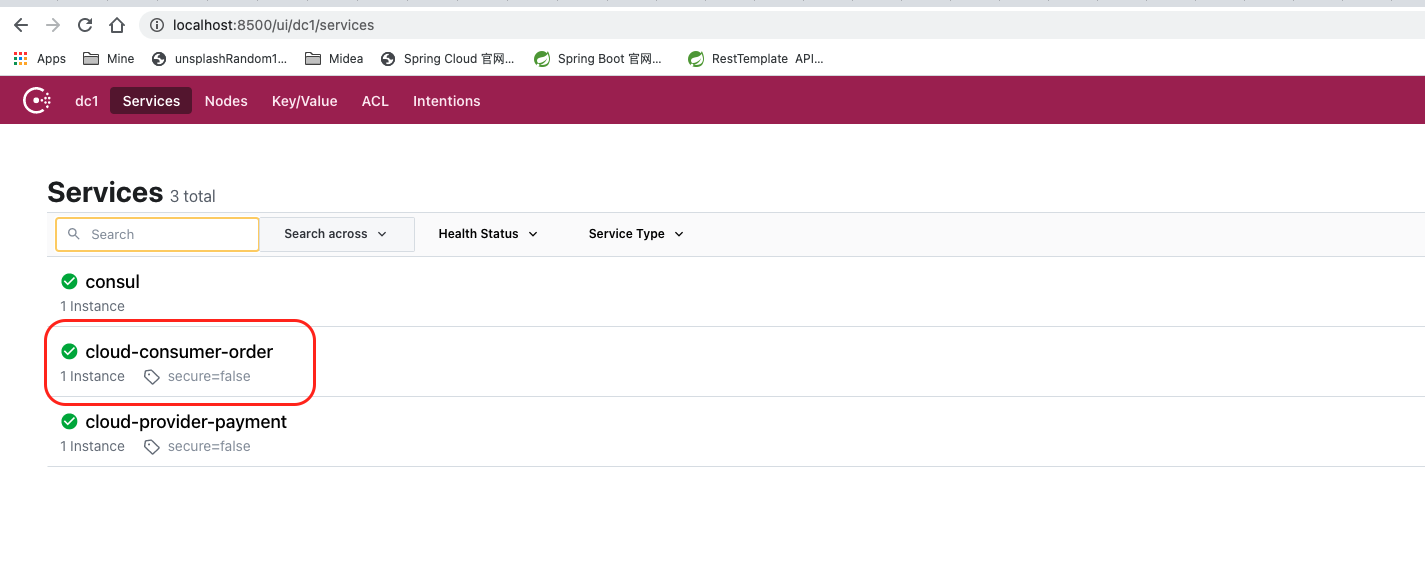Go to the Key/Value tab
This screenshot has height=585, width=1425.
pos(304,101)
